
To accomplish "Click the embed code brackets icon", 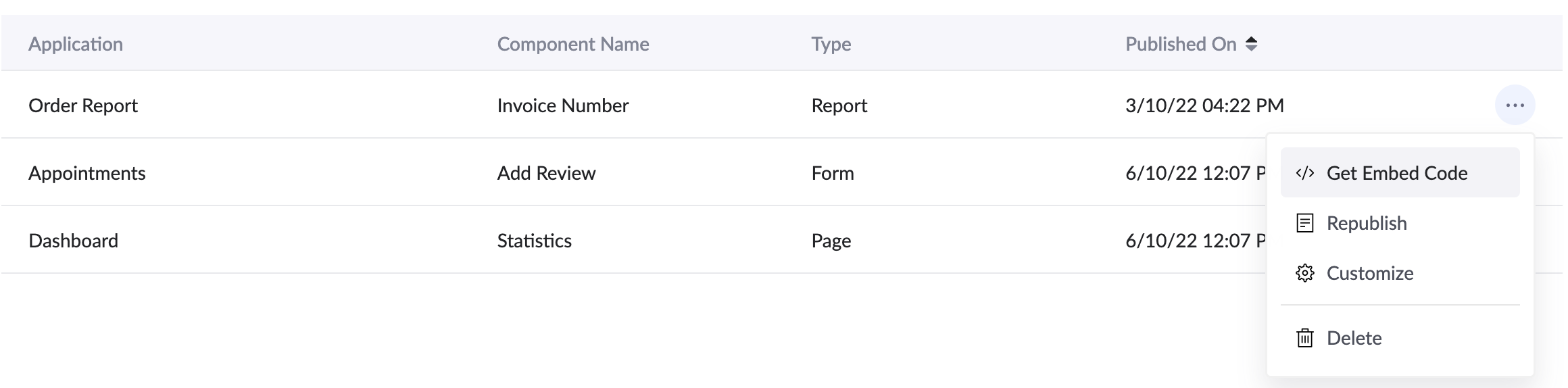I will pyautogui.click(x=1304, y=173).
